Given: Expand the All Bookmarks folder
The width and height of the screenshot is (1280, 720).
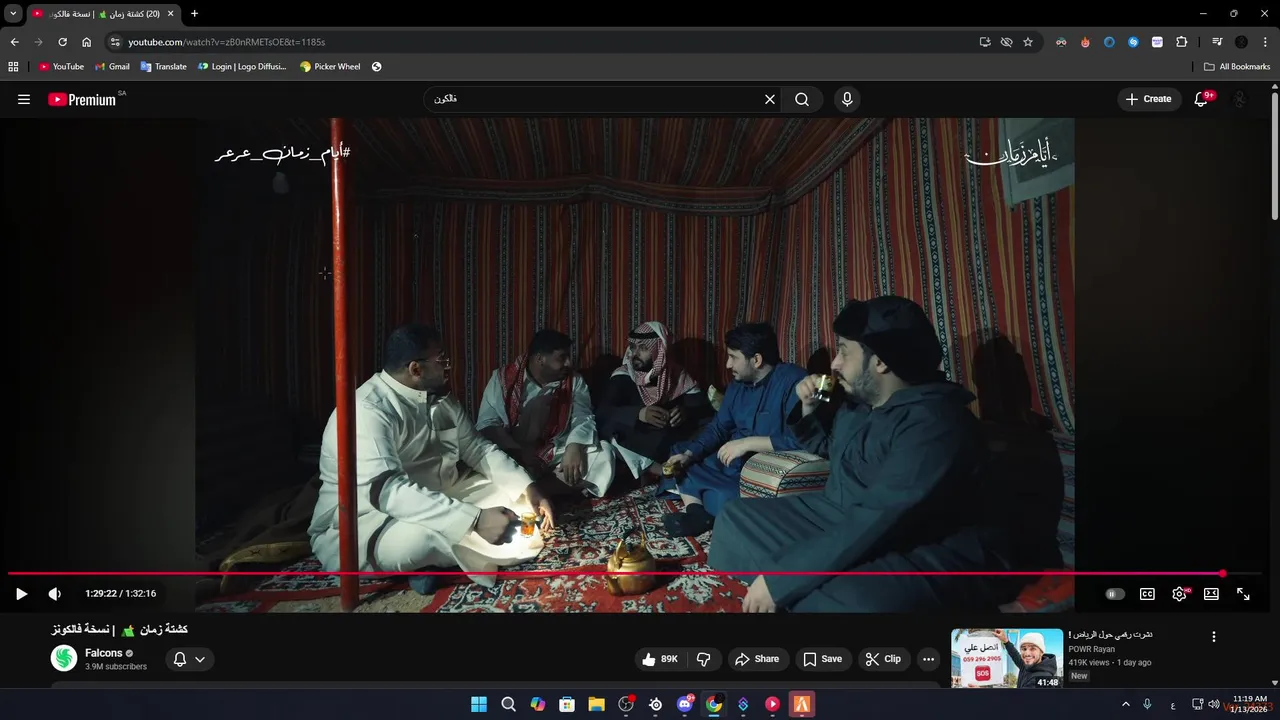Looking at the screenshot, I should pos(1237,67).
